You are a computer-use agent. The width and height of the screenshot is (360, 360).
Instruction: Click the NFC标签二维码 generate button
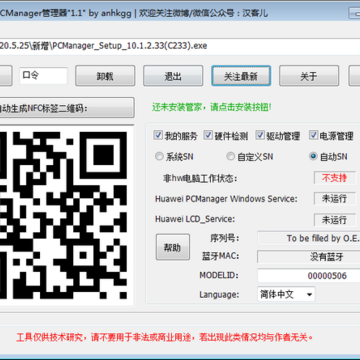[x=67, y=108]
